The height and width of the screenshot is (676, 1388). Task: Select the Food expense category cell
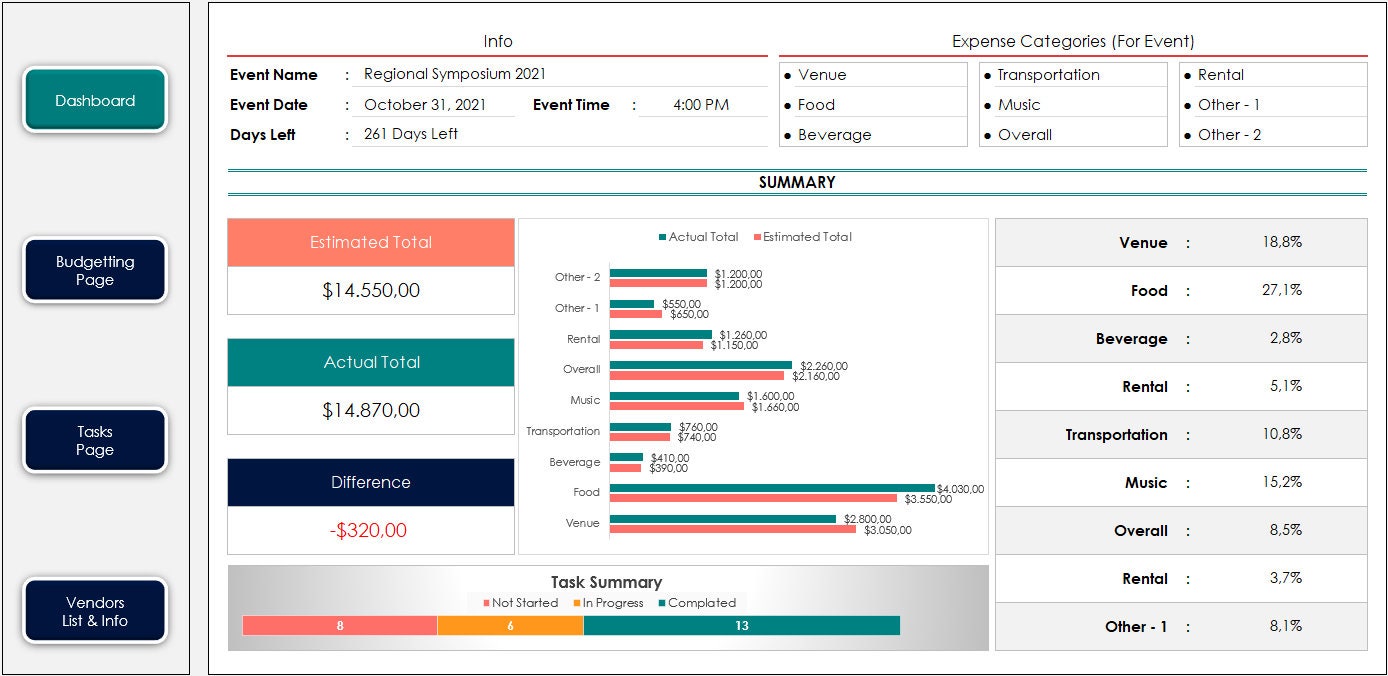point(873,105)
